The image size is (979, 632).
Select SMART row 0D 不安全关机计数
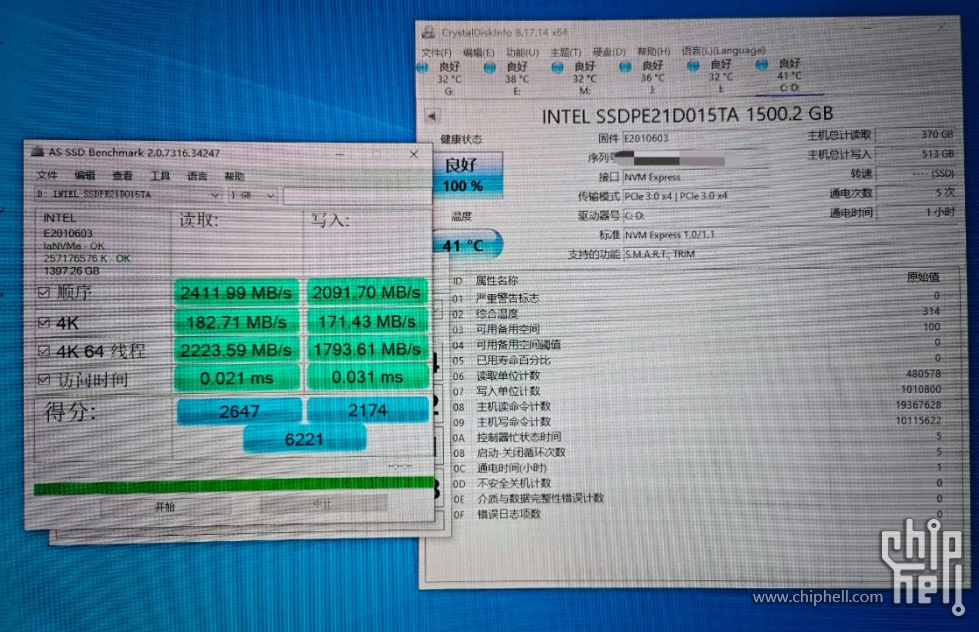pyautogui.click(x=696, y=483)
